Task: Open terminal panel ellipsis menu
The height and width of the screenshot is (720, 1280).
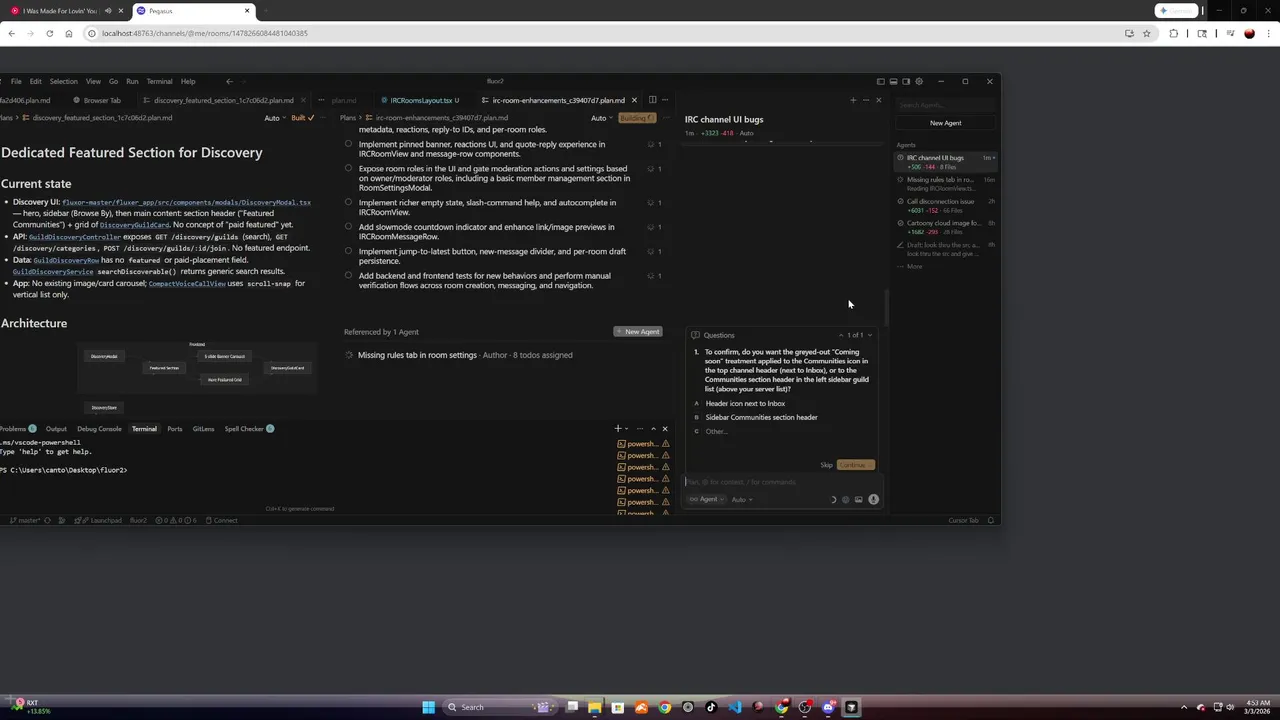Action: pyautogui.click(x=640, y=428)
